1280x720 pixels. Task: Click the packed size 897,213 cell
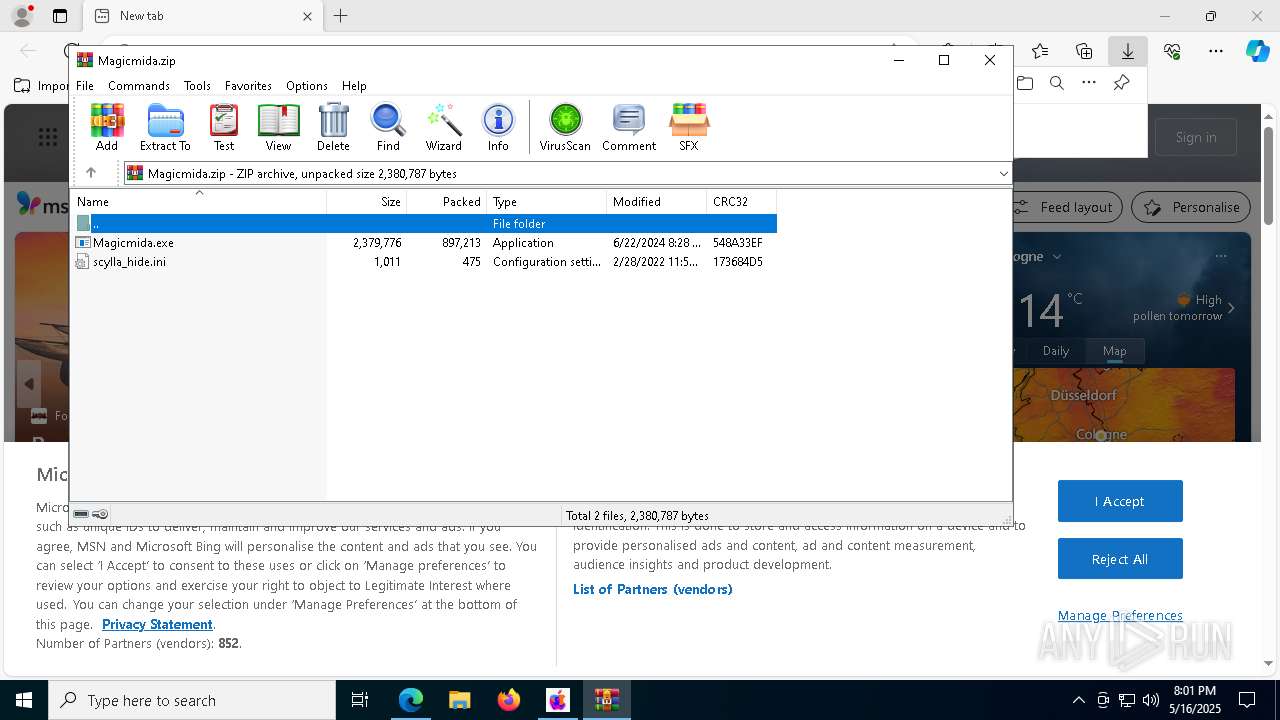(x=461, y=243)
